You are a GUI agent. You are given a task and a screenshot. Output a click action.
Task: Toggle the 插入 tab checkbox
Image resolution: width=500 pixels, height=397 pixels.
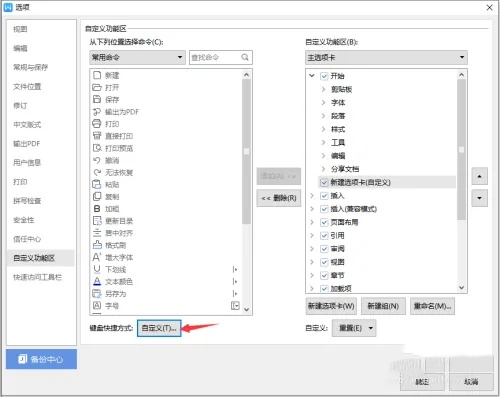tap(324, 196)
